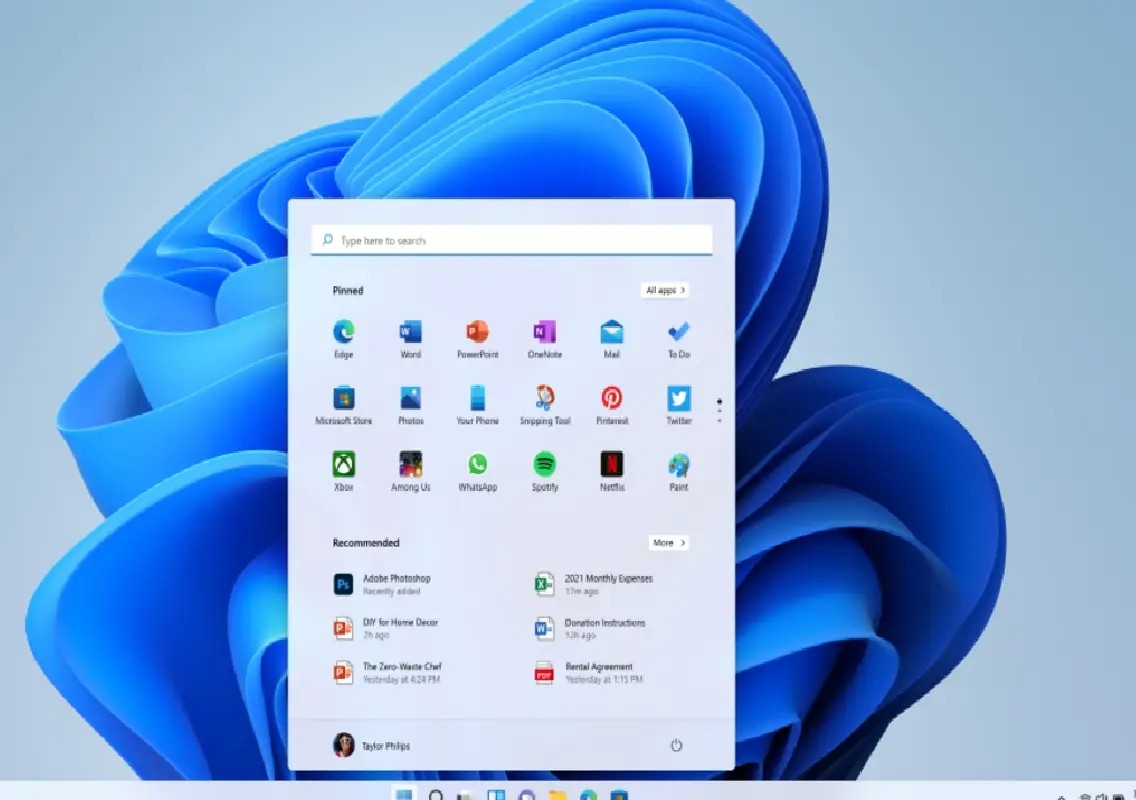Open The Zero-Waste Chef presentation

click(x=388, y=672)
